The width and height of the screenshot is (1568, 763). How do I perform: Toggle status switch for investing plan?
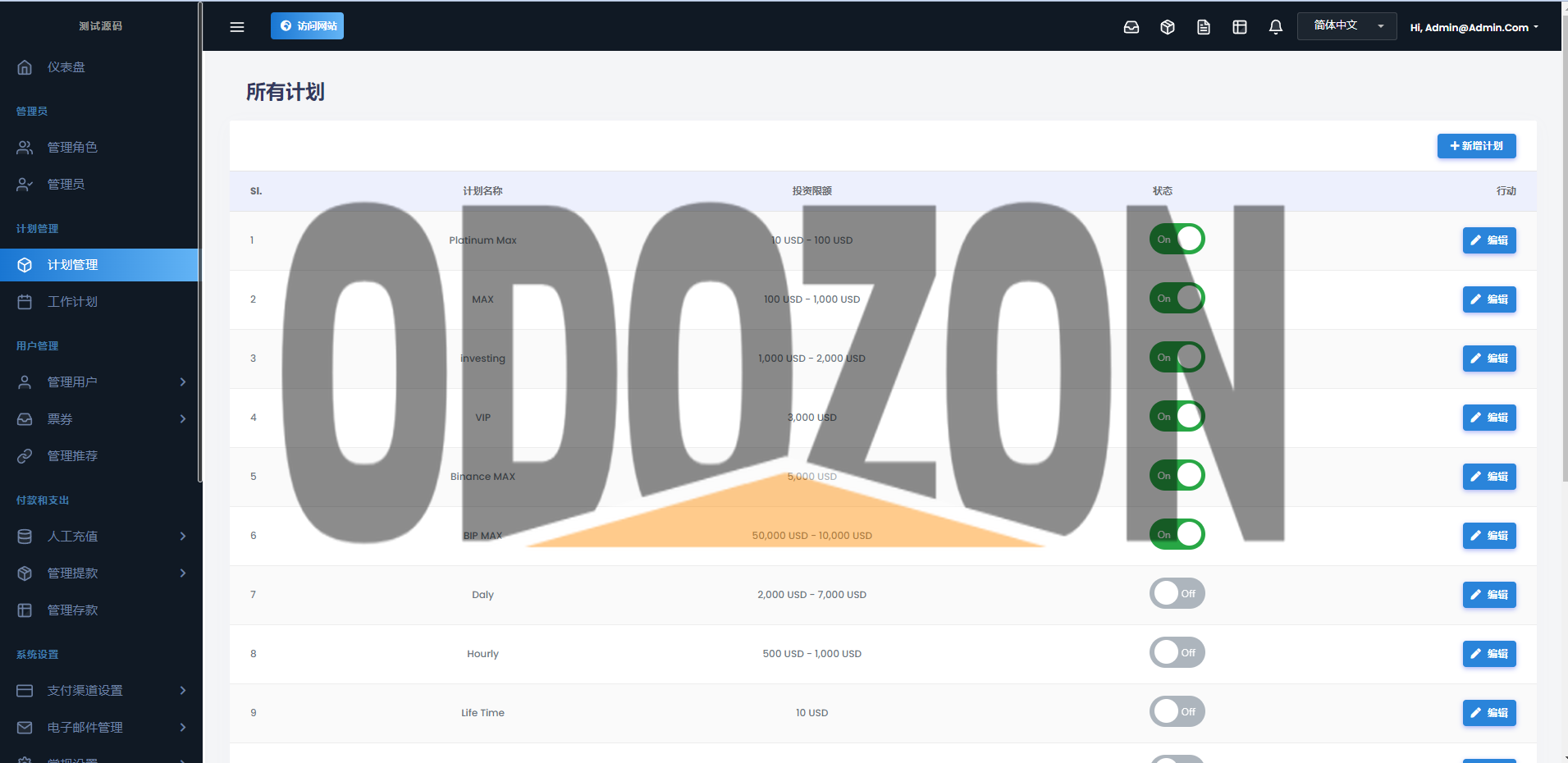[1177, 357]
